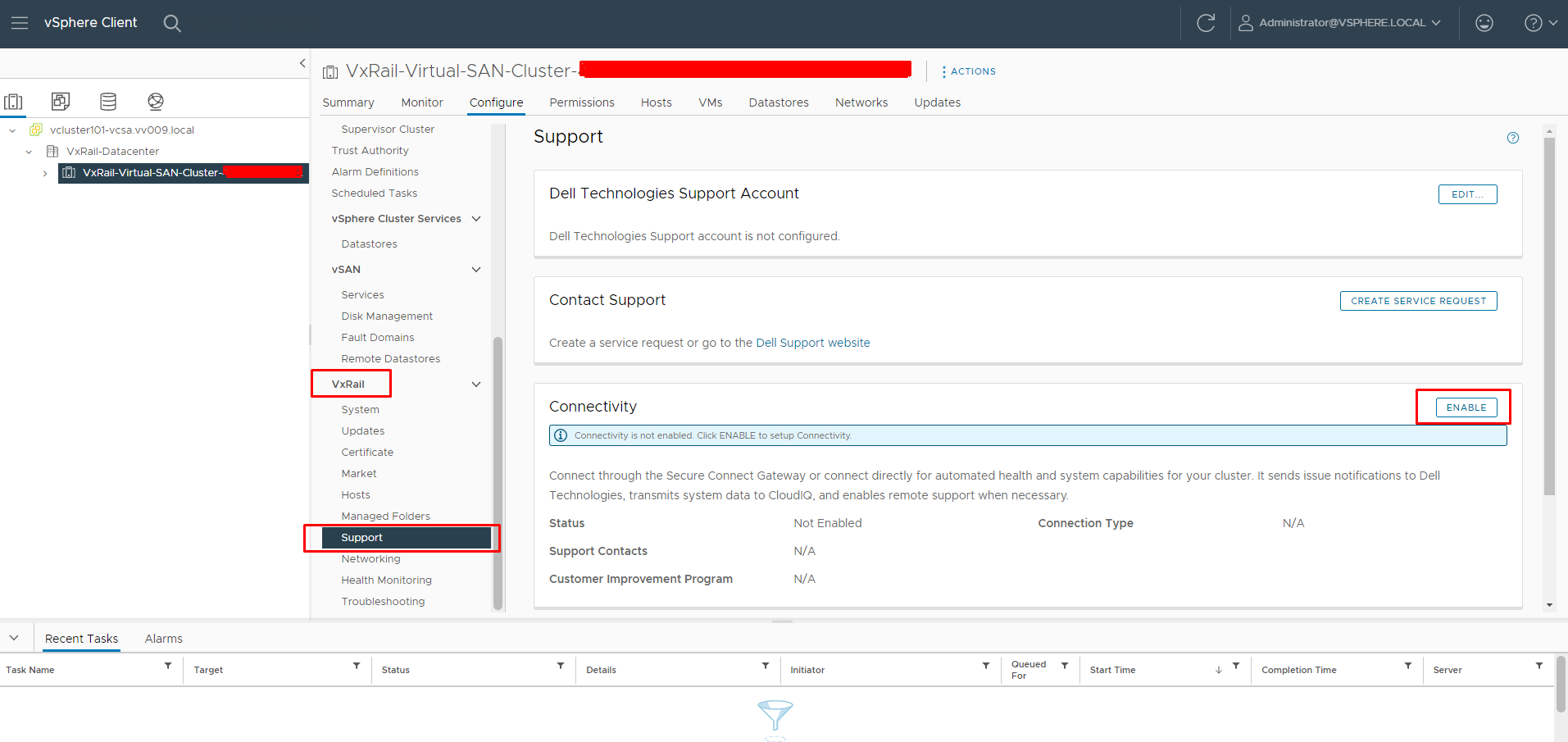This screenshot has width=1568, height=742.
Task: Filter Server column in Recent Tasks
Action: (x=1539, y=666)
